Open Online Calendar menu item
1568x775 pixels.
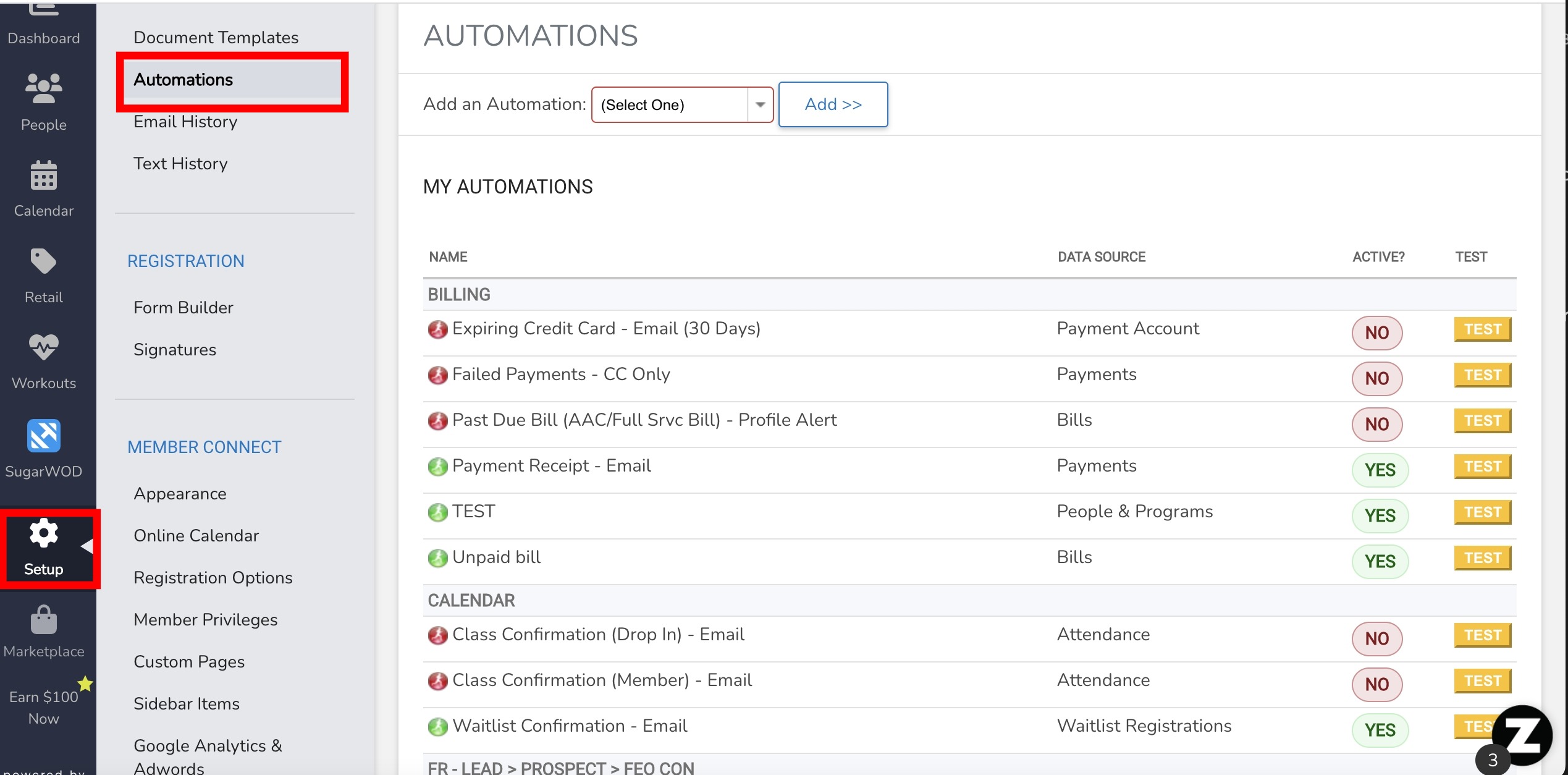(196, 535)
